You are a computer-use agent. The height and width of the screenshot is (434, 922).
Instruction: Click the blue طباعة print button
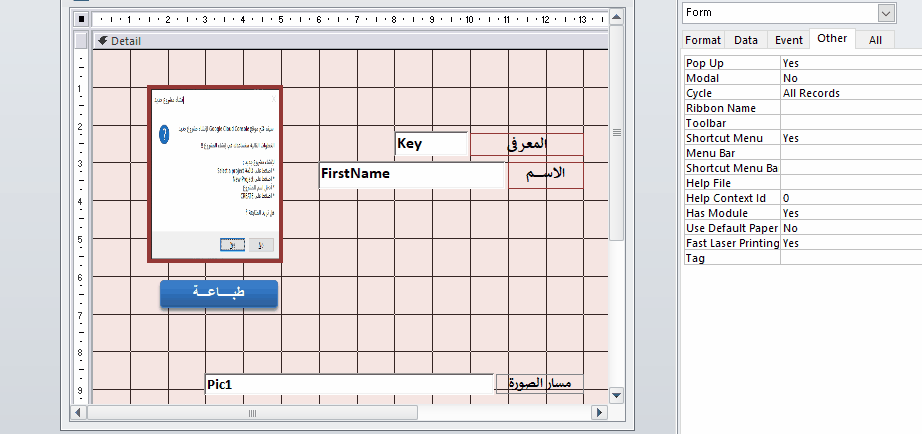click(218, 293)
